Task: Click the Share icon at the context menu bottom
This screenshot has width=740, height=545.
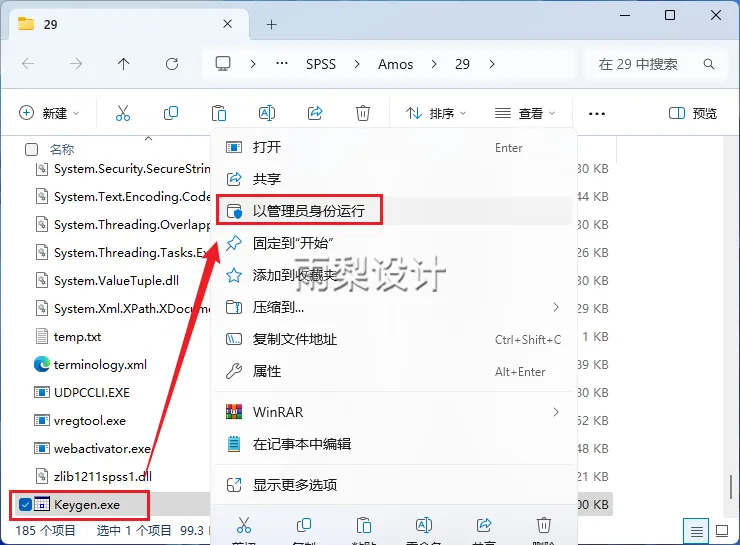Action: pyautogui.click(x=483, y=525)
